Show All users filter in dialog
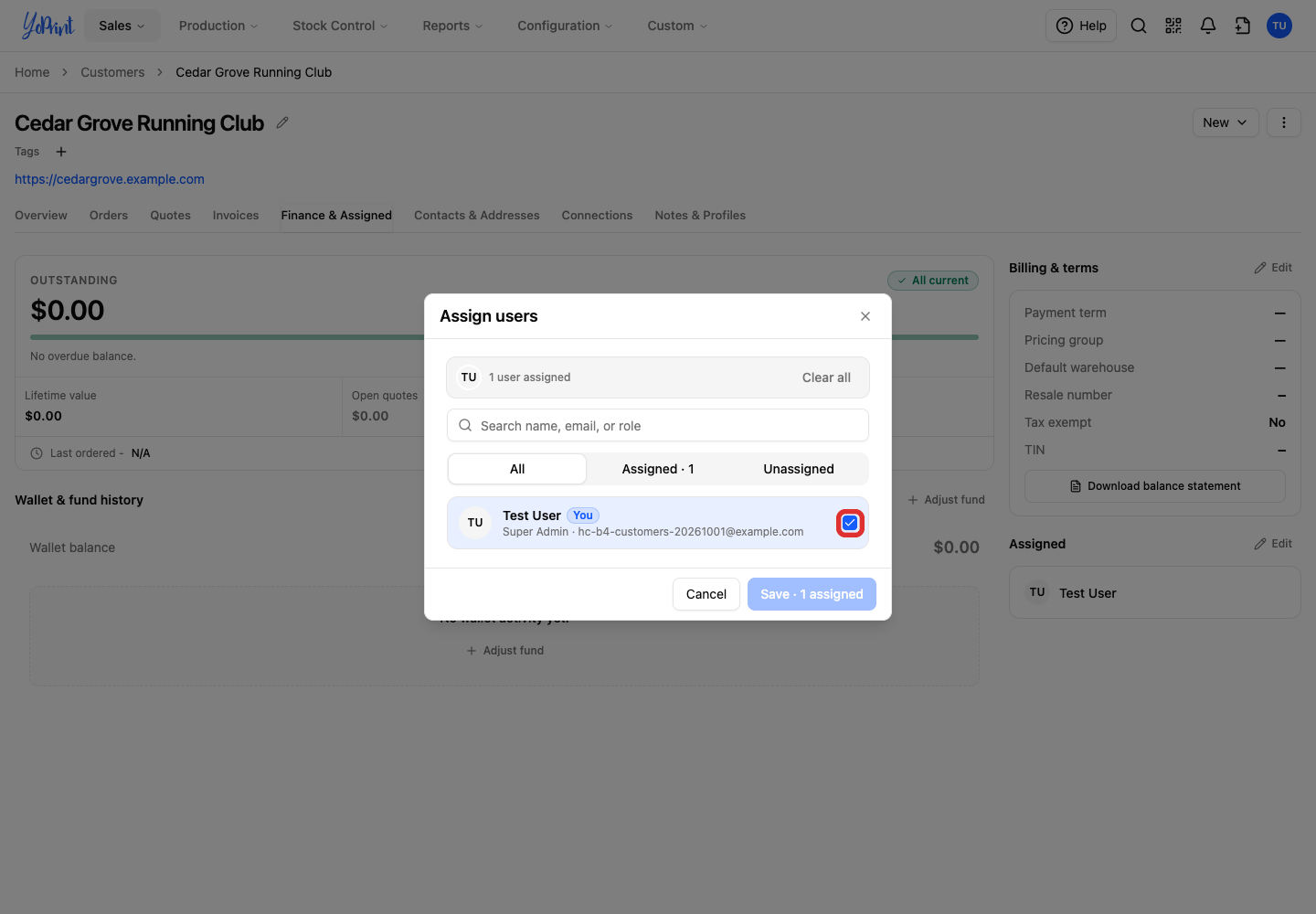 517,469
